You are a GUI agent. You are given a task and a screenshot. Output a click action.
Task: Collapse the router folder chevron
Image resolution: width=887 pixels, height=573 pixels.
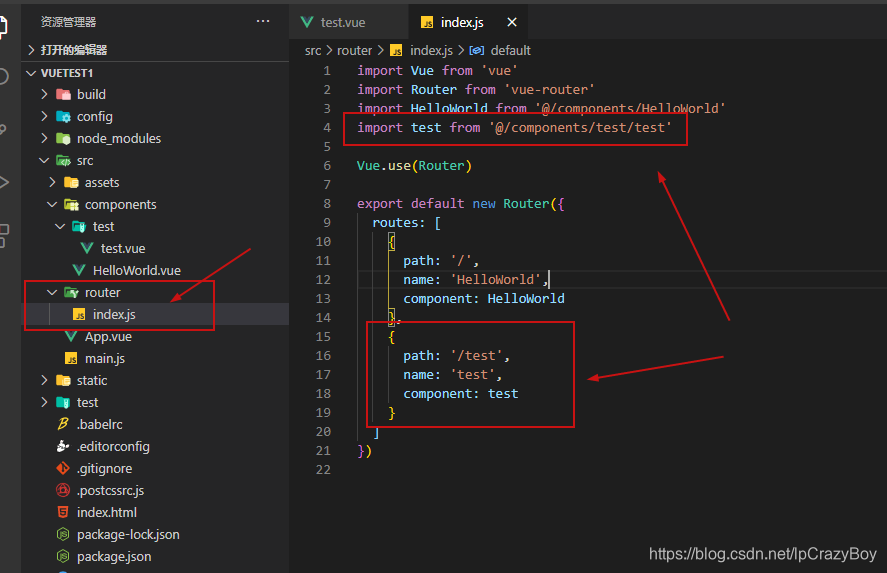click(52, 292)
